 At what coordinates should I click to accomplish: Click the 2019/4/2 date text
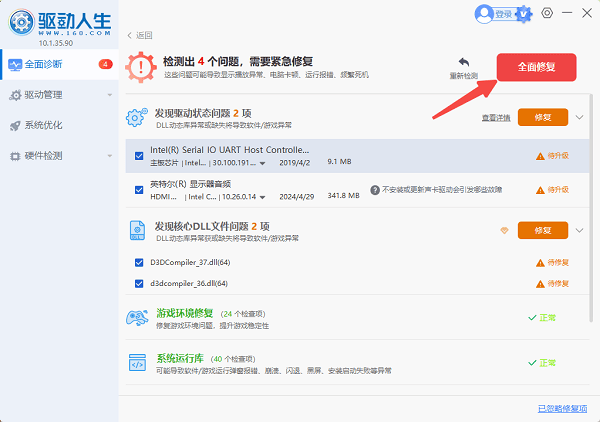click(x=295, y=163)
